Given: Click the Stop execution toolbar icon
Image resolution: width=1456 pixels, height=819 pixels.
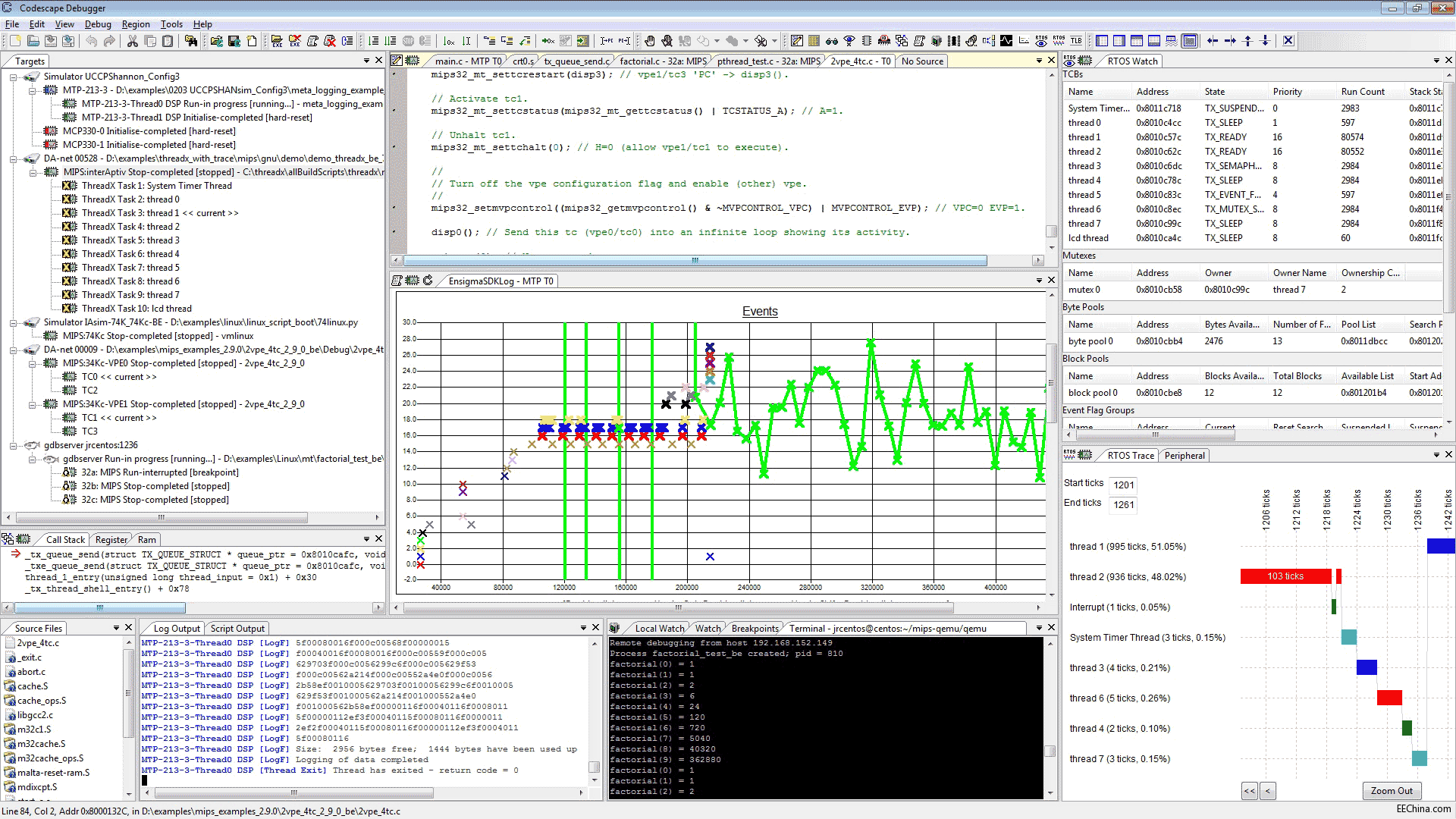Looking at the screenshot, I should [x=407, y=41].
